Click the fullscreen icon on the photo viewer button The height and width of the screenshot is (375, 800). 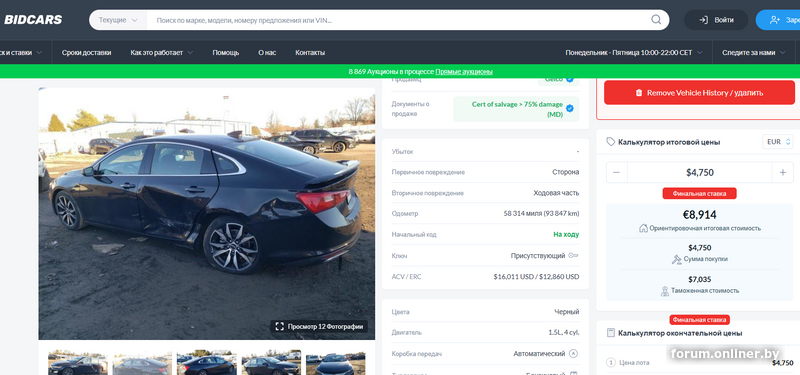279,327
